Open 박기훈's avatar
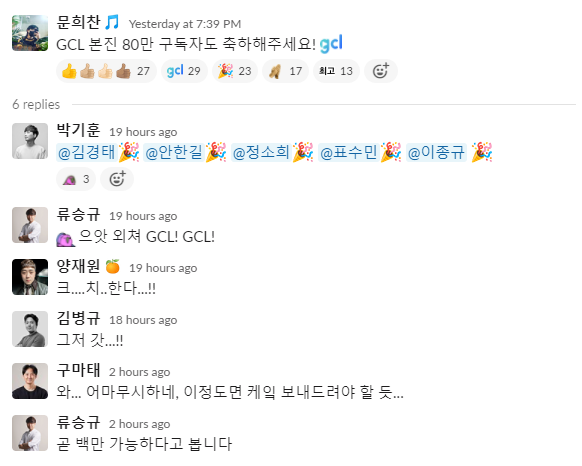 [x=30, y=141]
